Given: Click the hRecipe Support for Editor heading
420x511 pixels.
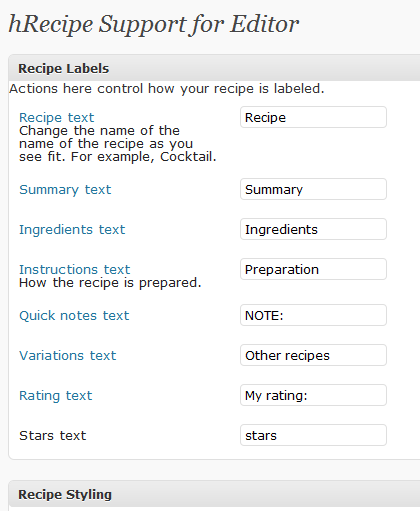Looking at the screenshot, I should pyautogui.click(x=154, y=24).
